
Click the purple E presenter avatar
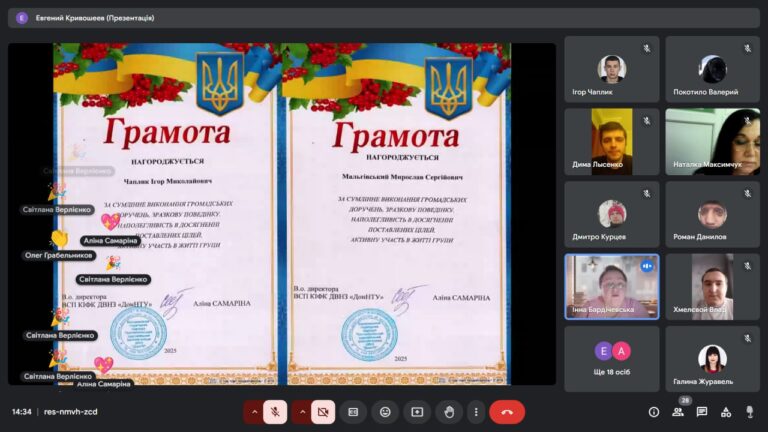[x=22, y=18]
